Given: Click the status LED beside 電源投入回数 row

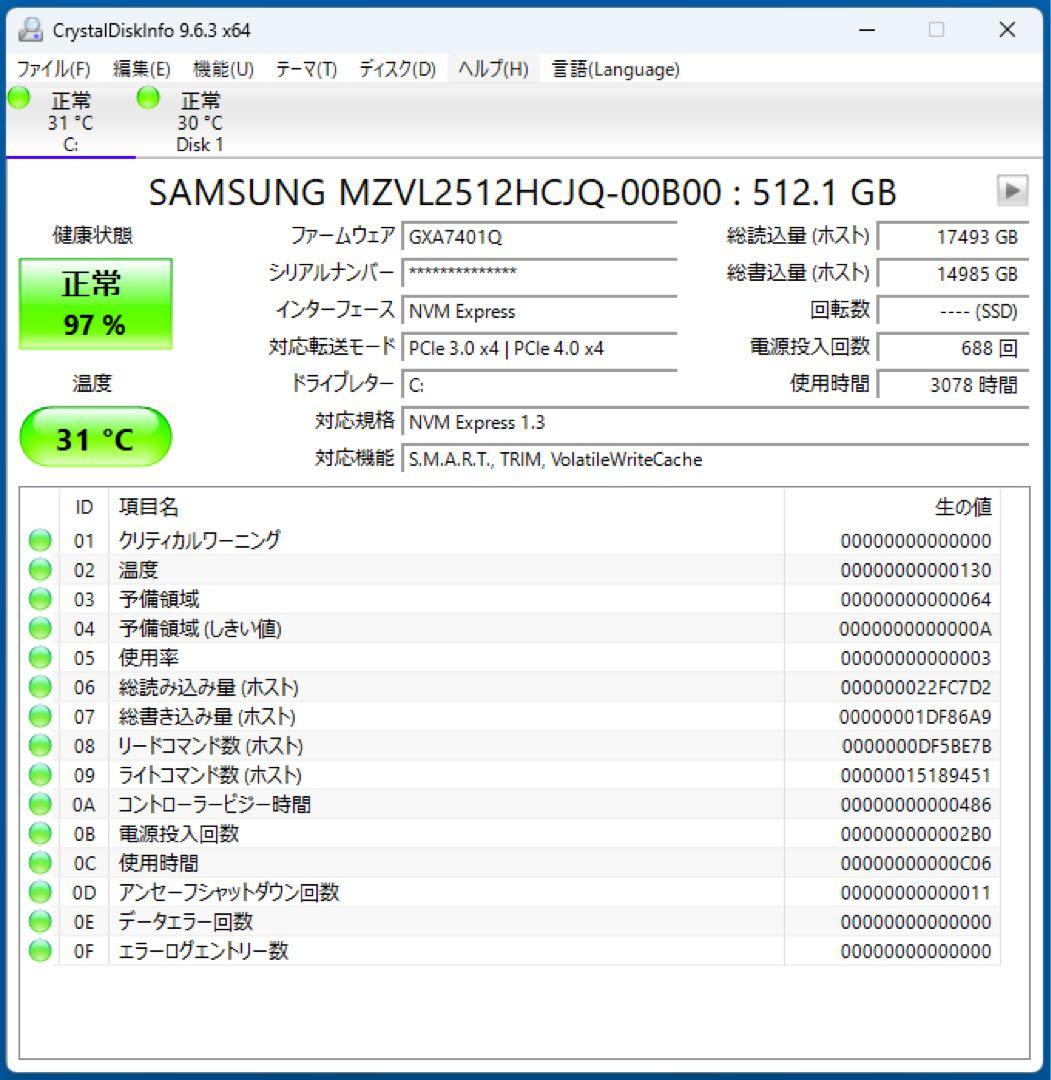Looking at the screenshot, I should coord(39,833).
